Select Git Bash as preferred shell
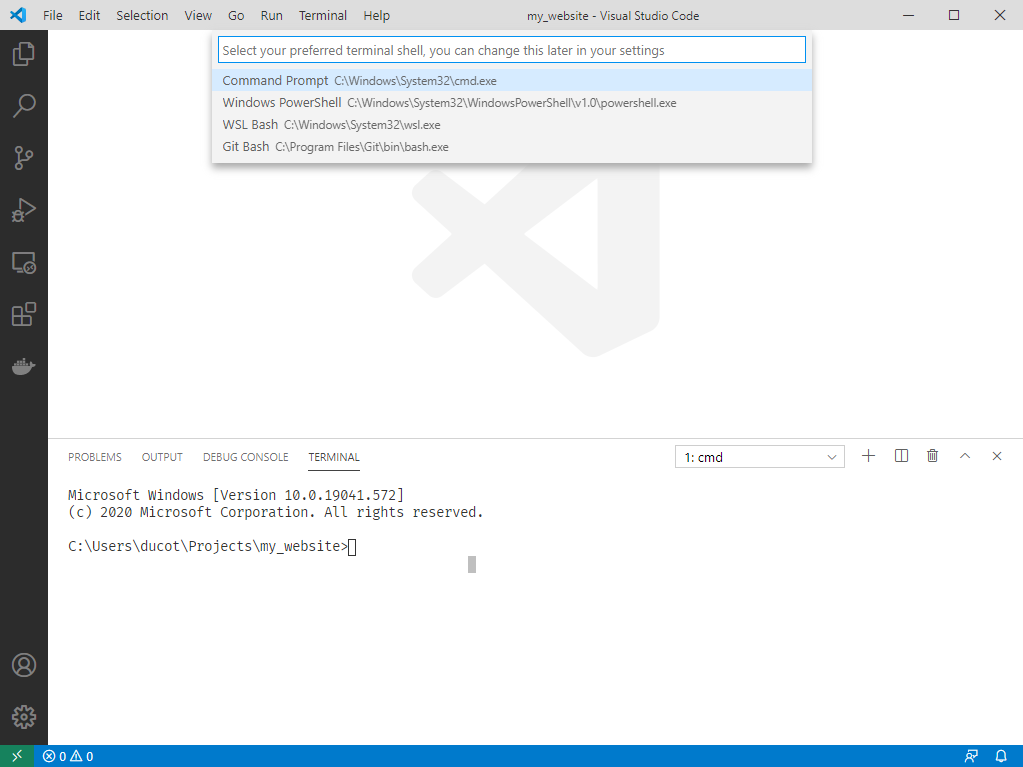Image resolution: width=1023 pixels, height=767 pixels. tap(335, 146)
